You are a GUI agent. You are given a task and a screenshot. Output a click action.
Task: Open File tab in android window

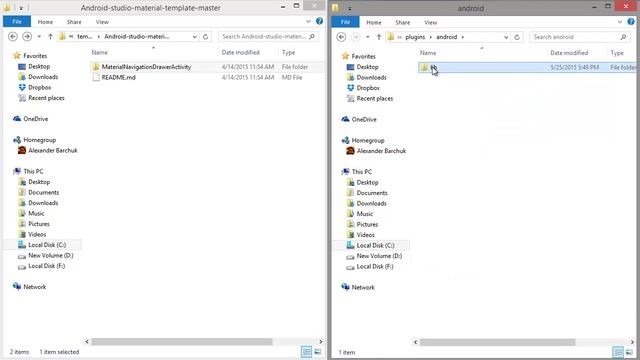coord(345,22)
